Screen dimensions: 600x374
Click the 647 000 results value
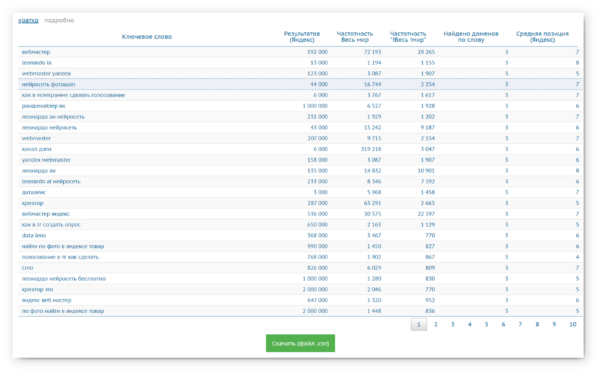pyautogui.click(x=317, y=300)
